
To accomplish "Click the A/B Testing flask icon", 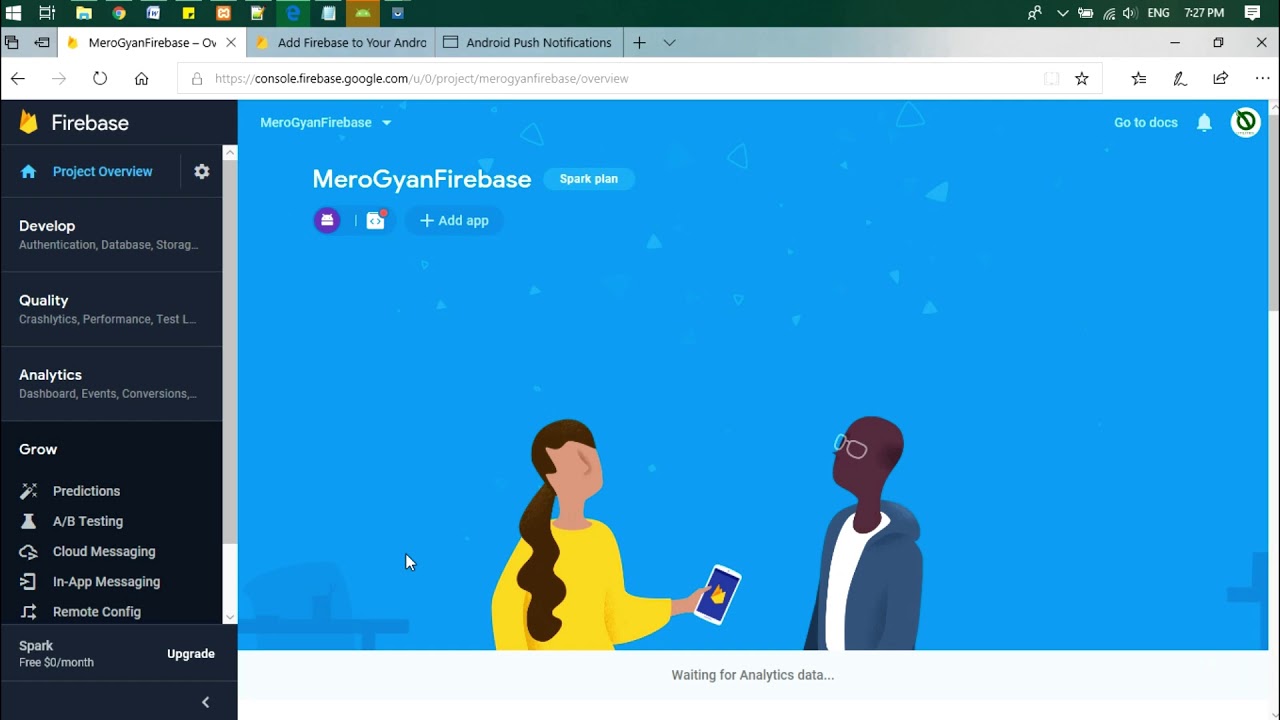I will [29, 521].
